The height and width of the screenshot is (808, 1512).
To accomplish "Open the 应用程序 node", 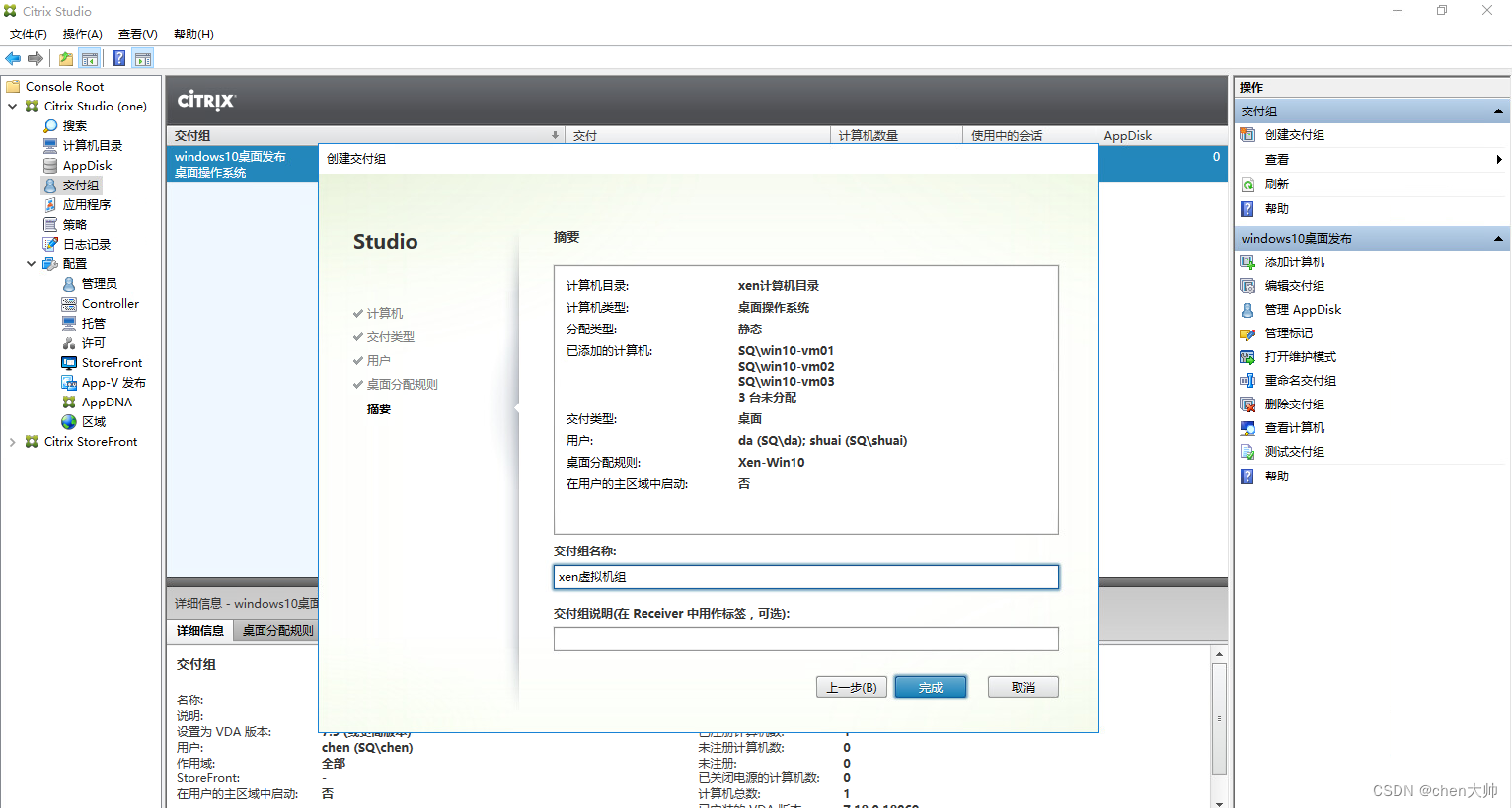I will coord(86,205).
